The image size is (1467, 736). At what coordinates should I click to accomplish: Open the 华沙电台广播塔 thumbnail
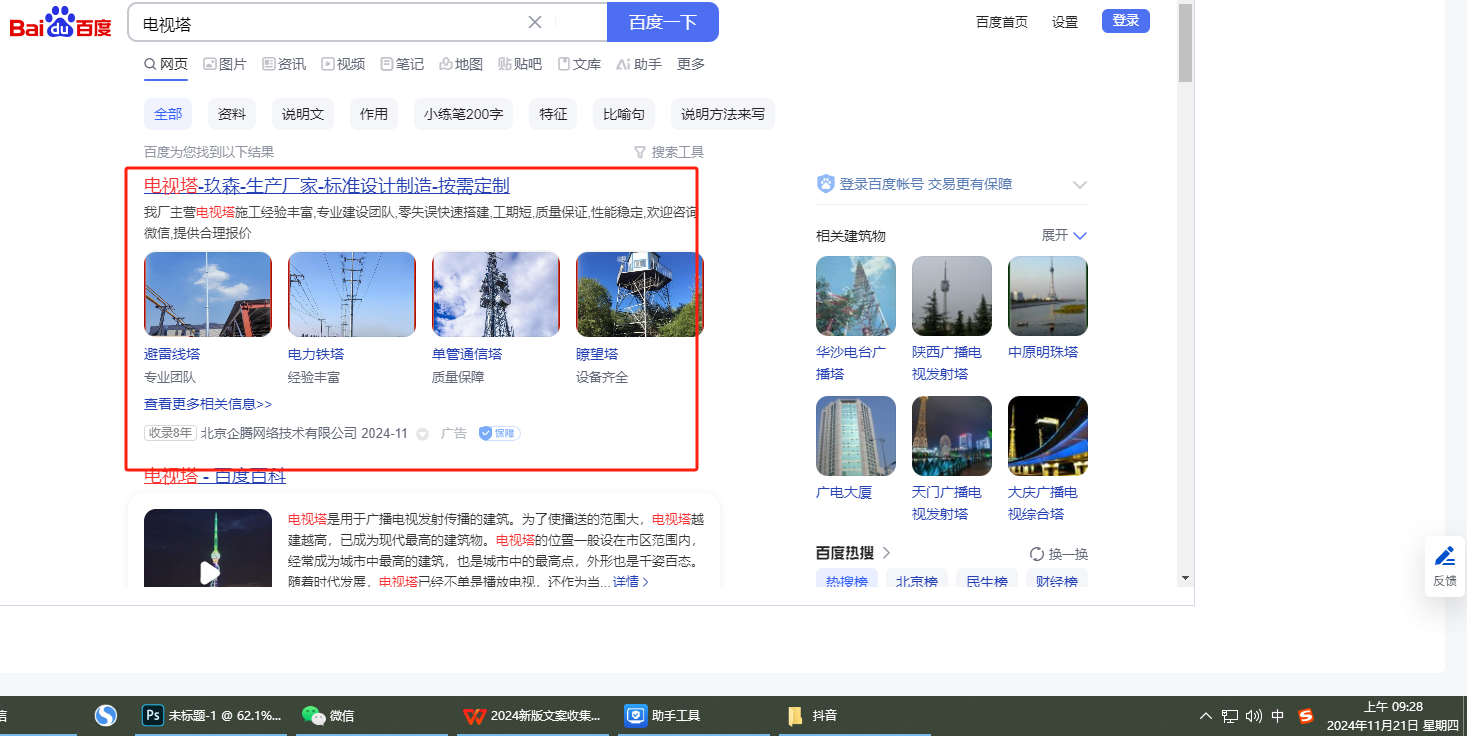(x=856, y=296)
